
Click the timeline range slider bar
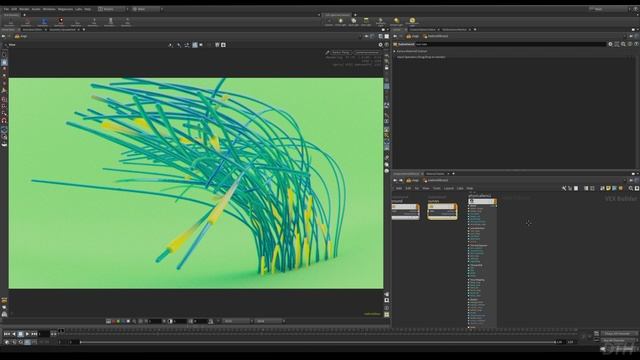318,342
